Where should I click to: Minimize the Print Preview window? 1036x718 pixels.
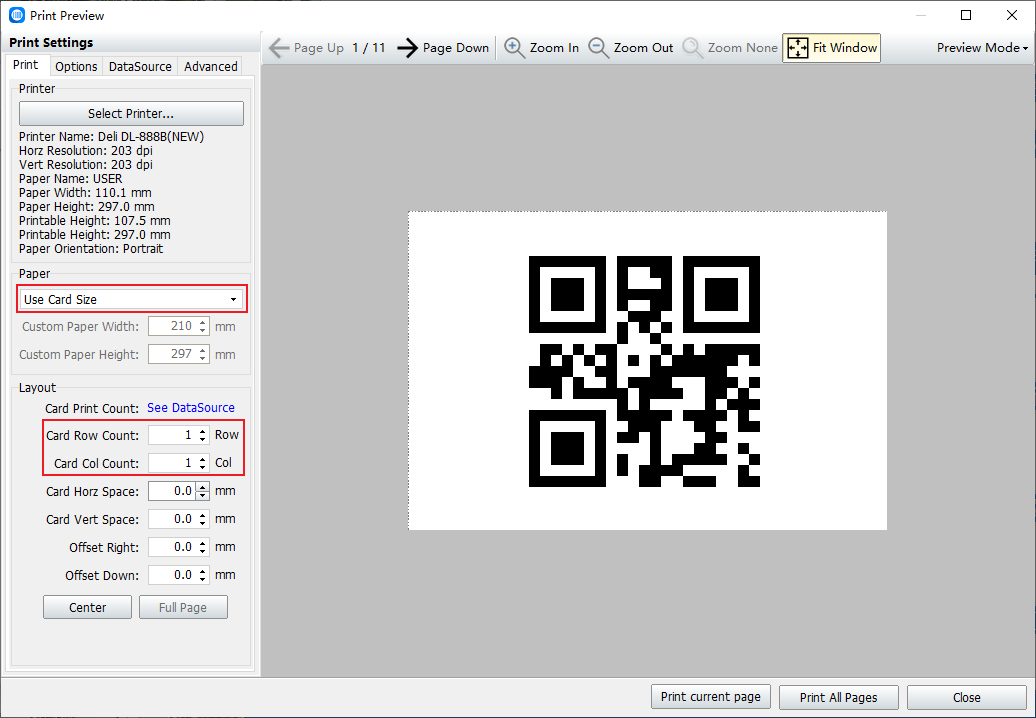point(921,15)
